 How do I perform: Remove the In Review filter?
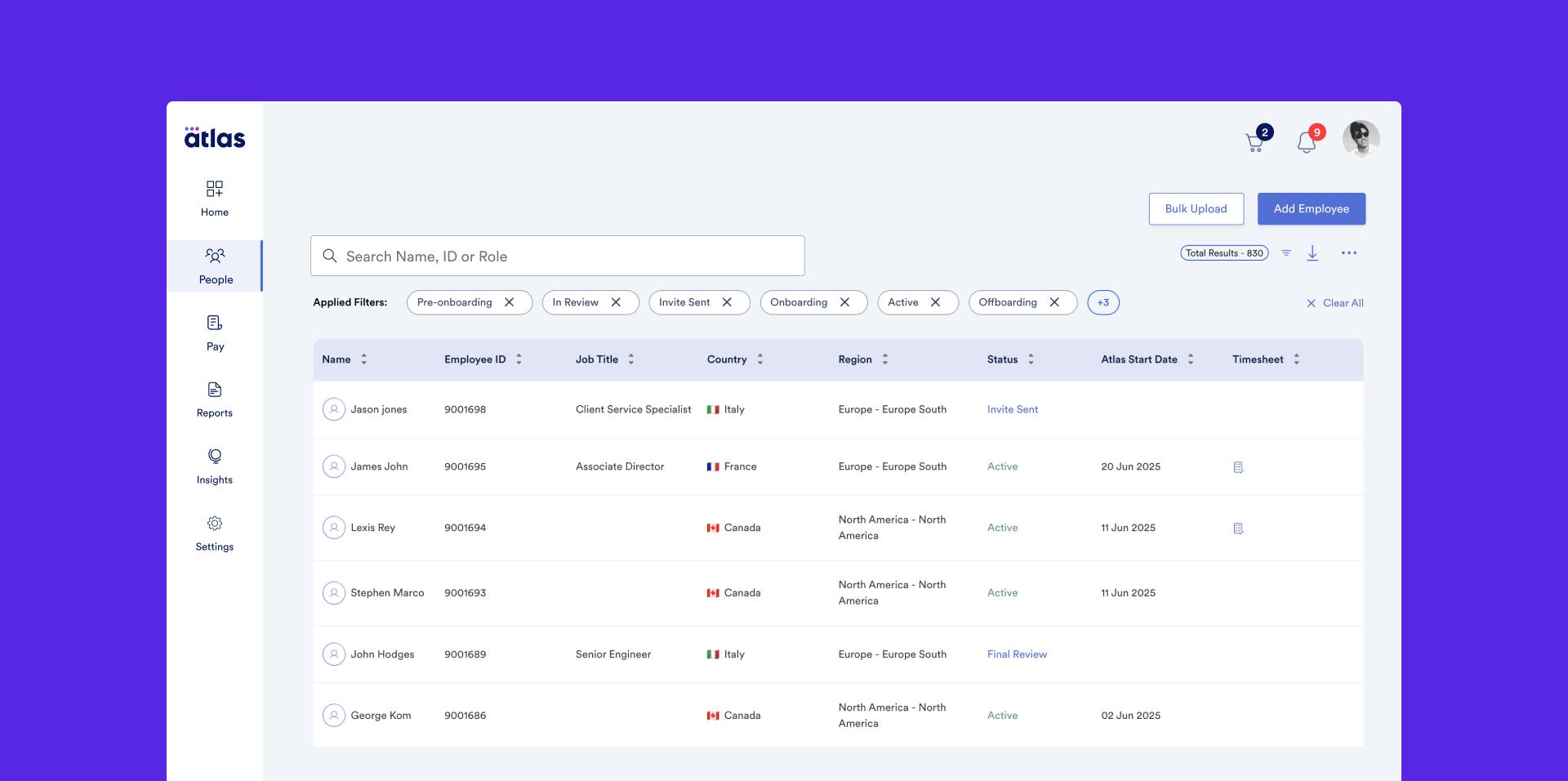[616, 302]
